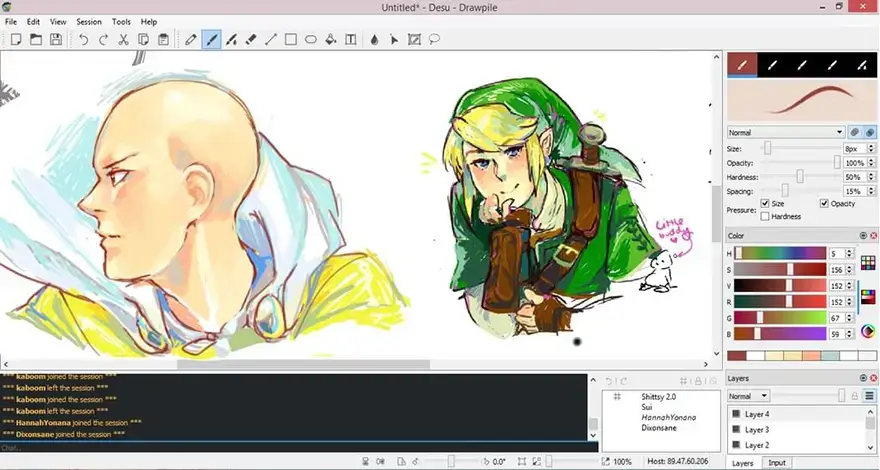This screenshot has width=880, height=470.
Task: Step the Hue value spinner
Action: click(849, 254)
